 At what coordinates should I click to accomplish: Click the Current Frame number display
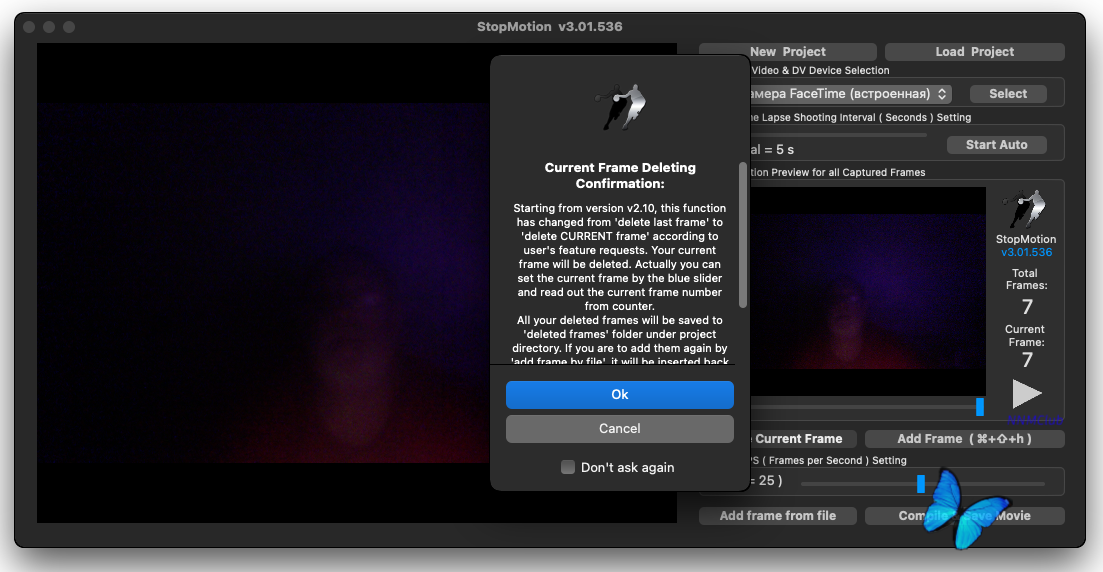(x=1027, y=360)
